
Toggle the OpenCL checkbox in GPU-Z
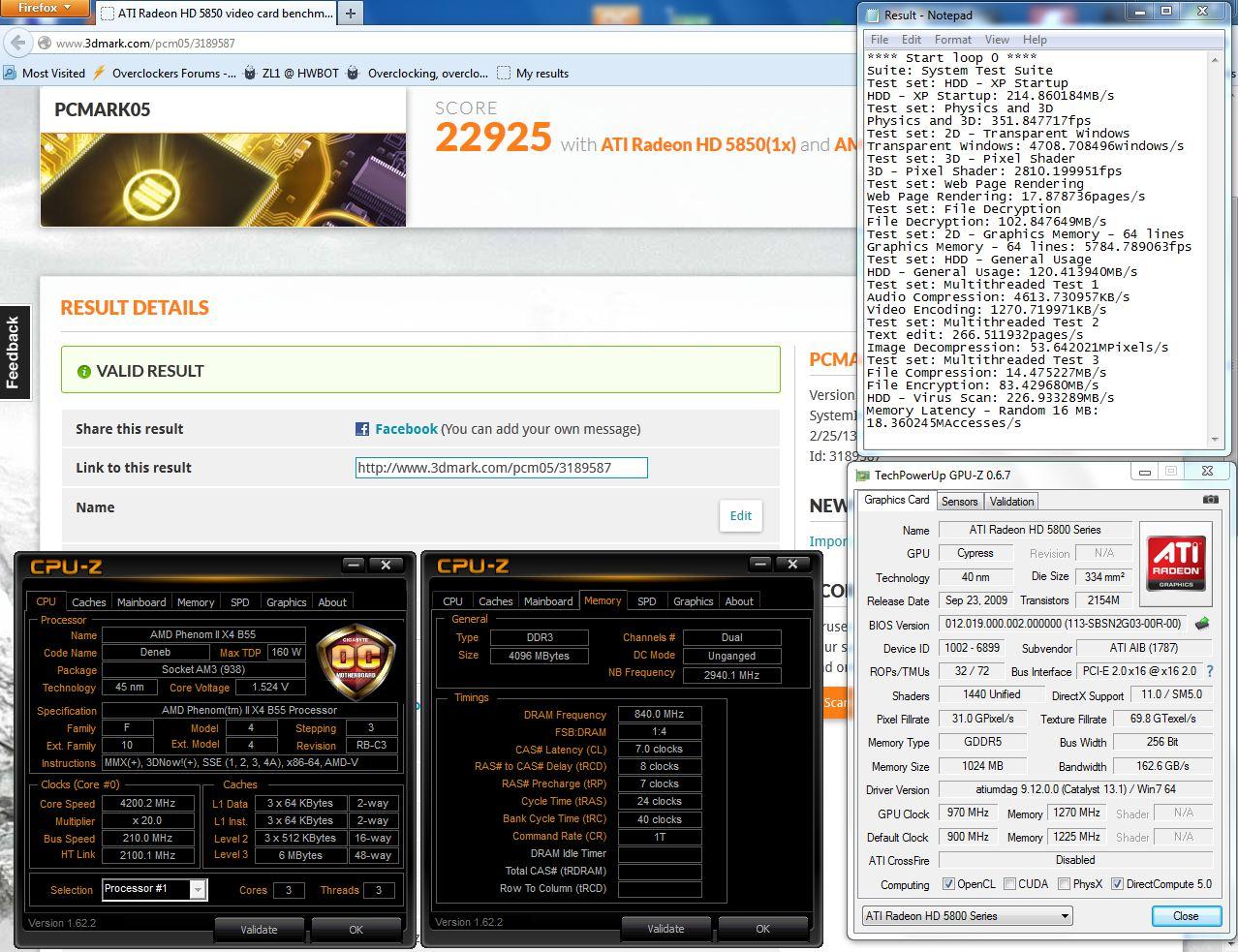coord(948,884)
